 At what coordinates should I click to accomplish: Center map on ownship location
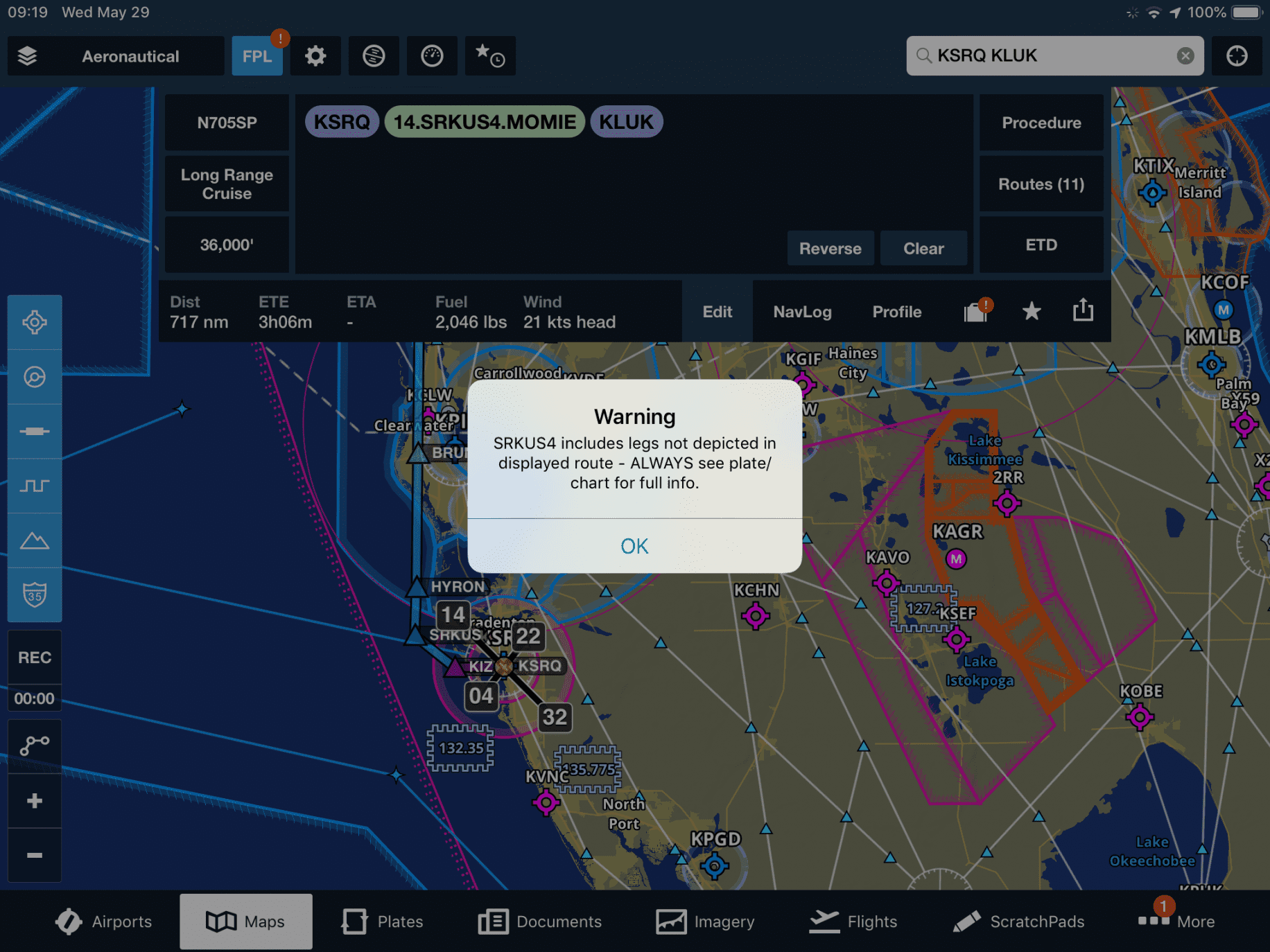coord(34,321)
